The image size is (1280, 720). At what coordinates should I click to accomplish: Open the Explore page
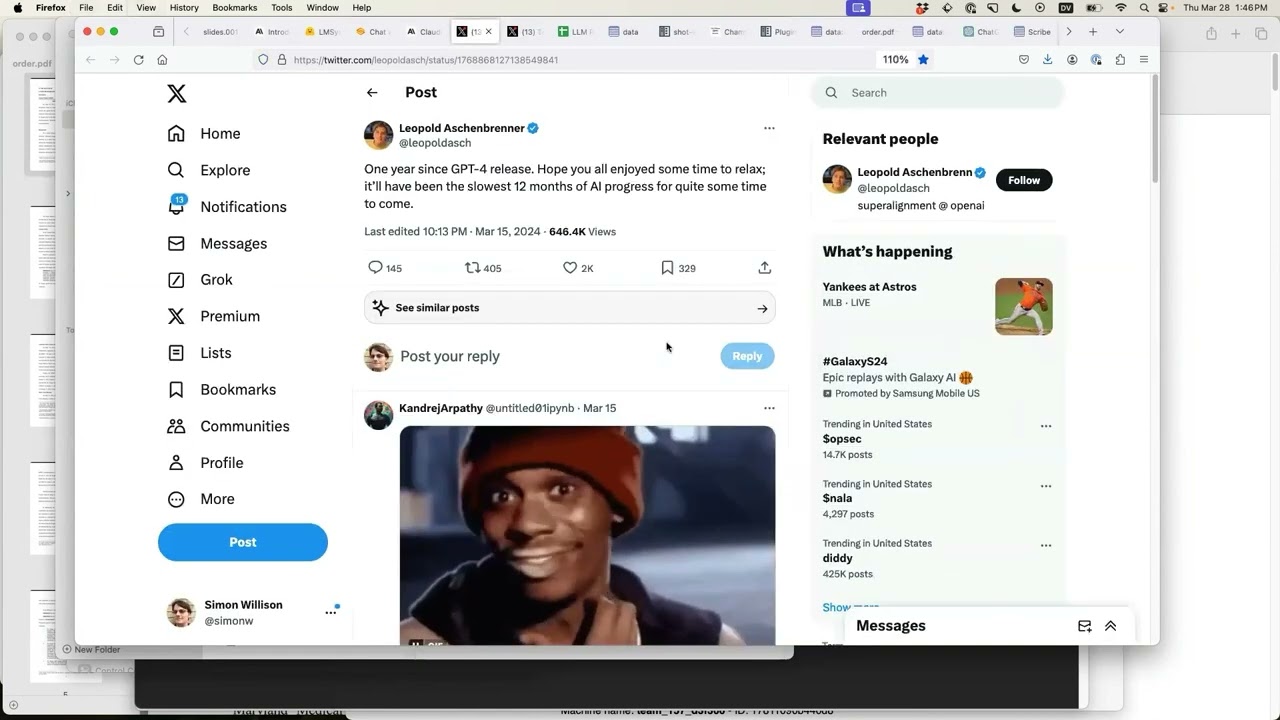[208, 170]
